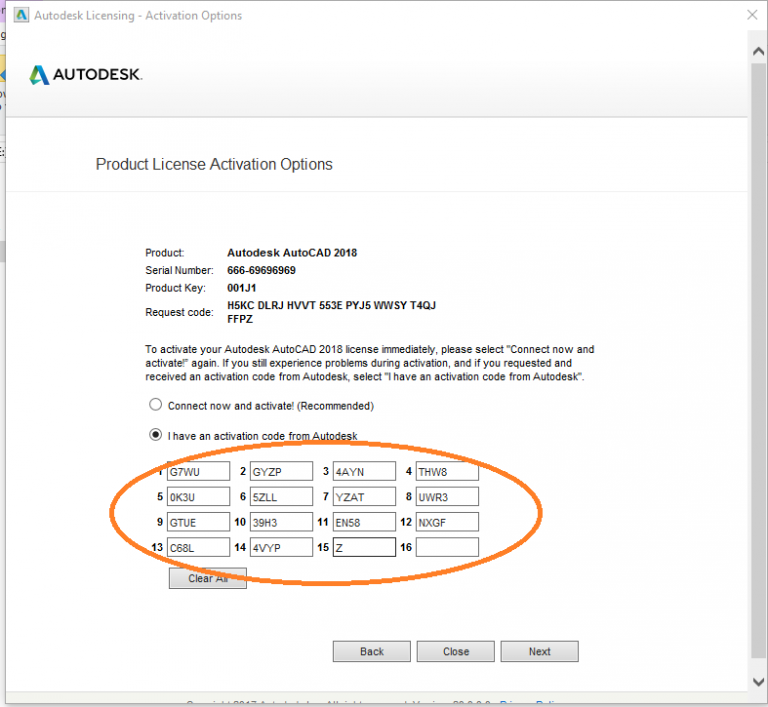
Task: Focus activation code field 15 containing Z
Action: [x=364, y=547]
